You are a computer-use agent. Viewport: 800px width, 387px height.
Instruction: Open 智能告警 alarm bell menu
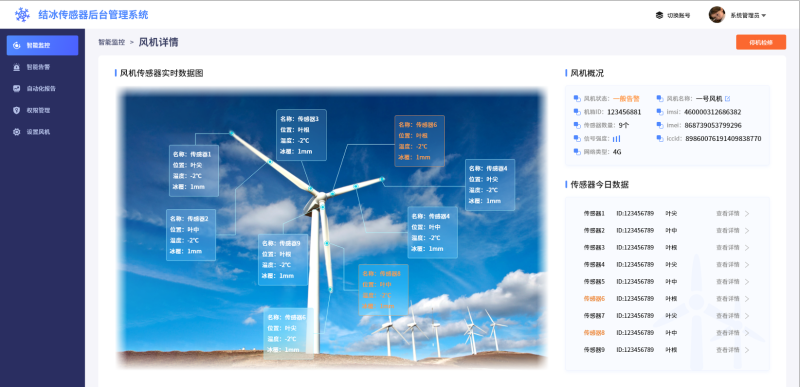[x=16, y=66]
